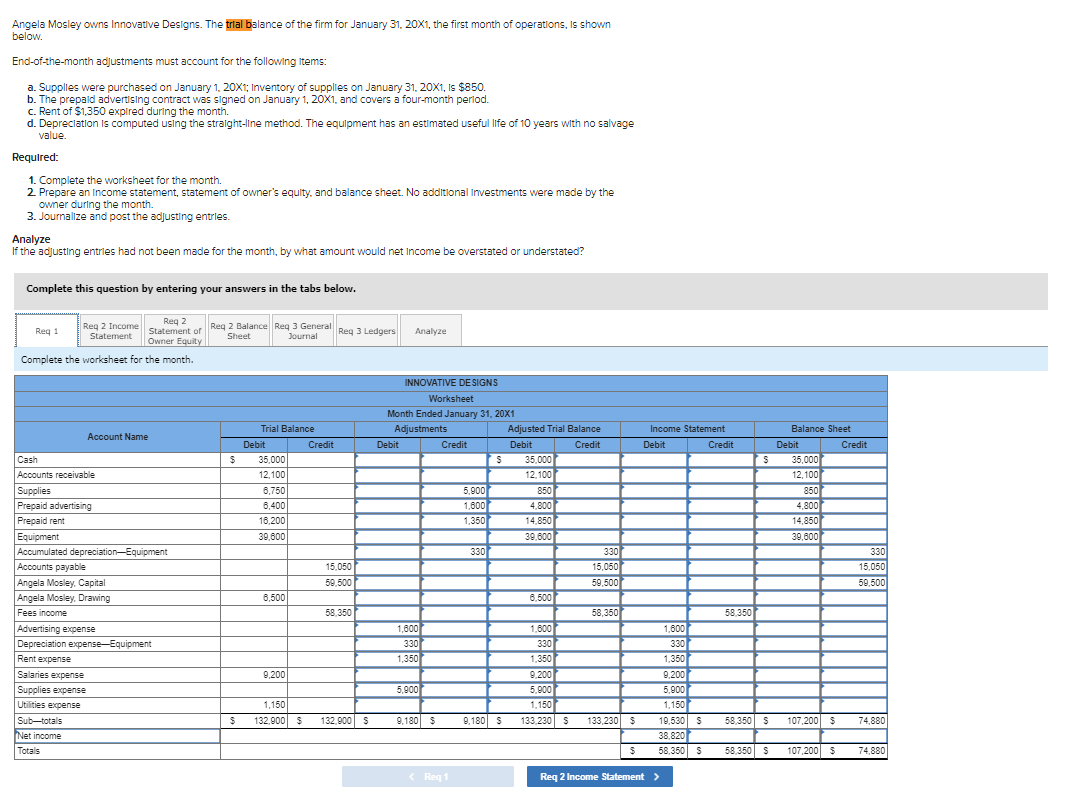Click the Account Name column header

[117, 437]
